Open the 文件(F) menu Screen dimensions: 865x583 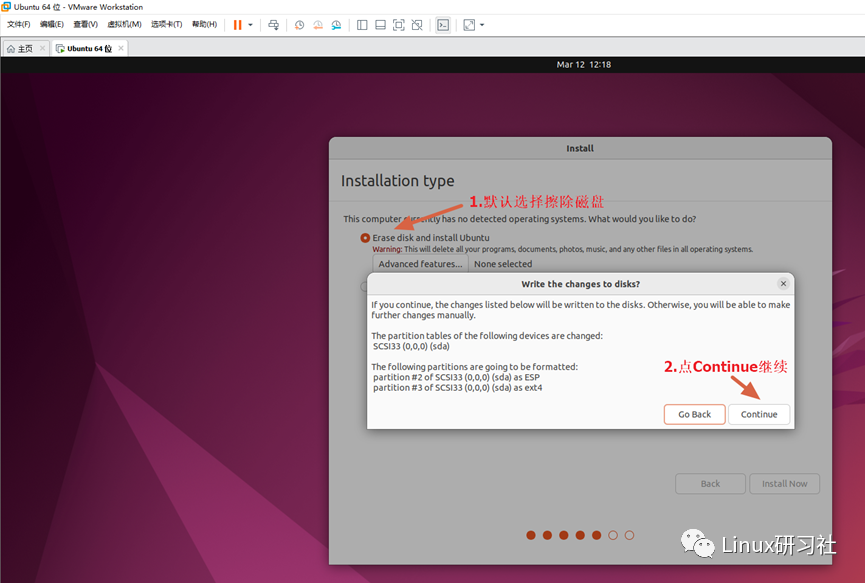click(x=18, y=24)
